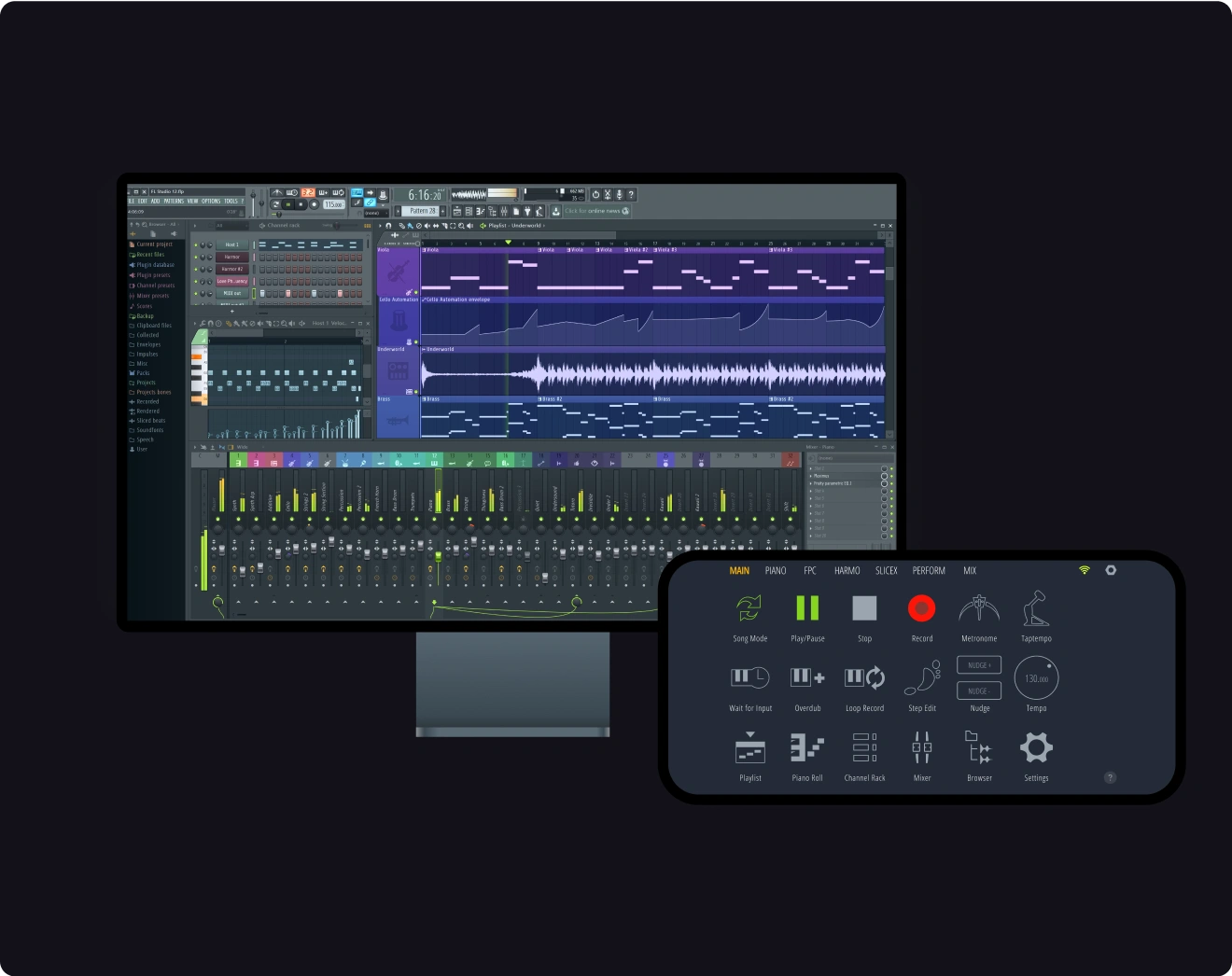Tap the Play/Pause button on remote

click(807, 608)
